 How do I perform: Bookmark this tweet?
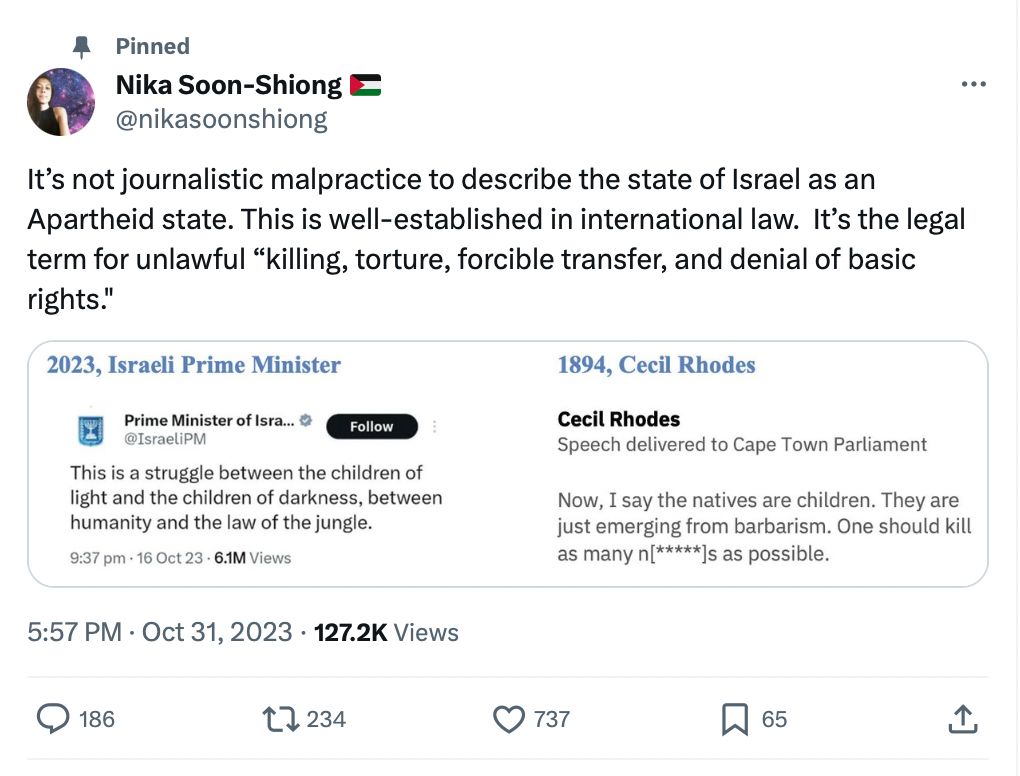pos(735,718)
